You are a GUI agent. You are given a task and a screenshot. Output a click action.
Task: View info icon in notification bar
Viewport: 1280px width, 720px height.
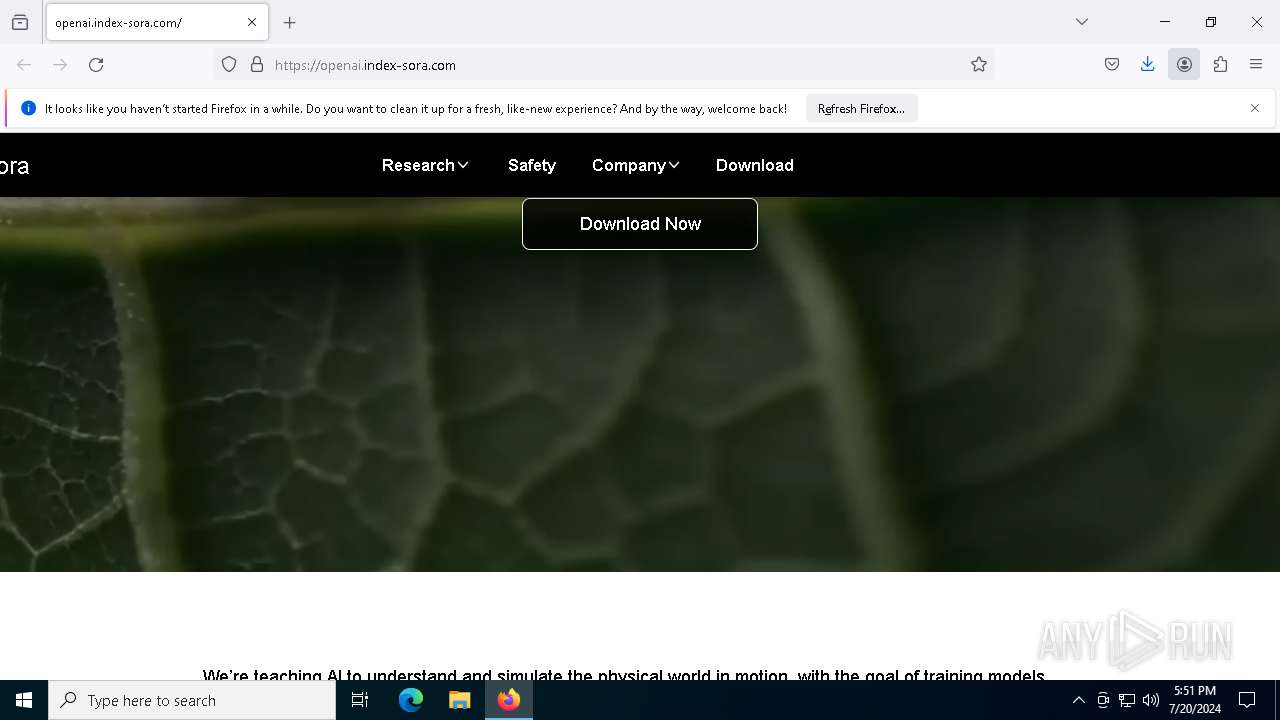click(x=28, y=108)
